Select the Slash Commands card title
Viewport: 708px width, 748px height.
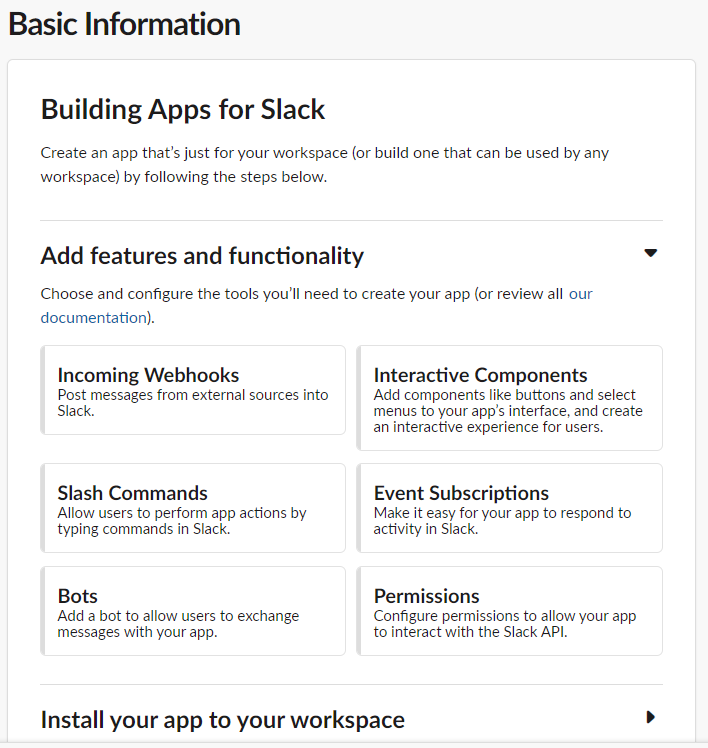(133, 493)
